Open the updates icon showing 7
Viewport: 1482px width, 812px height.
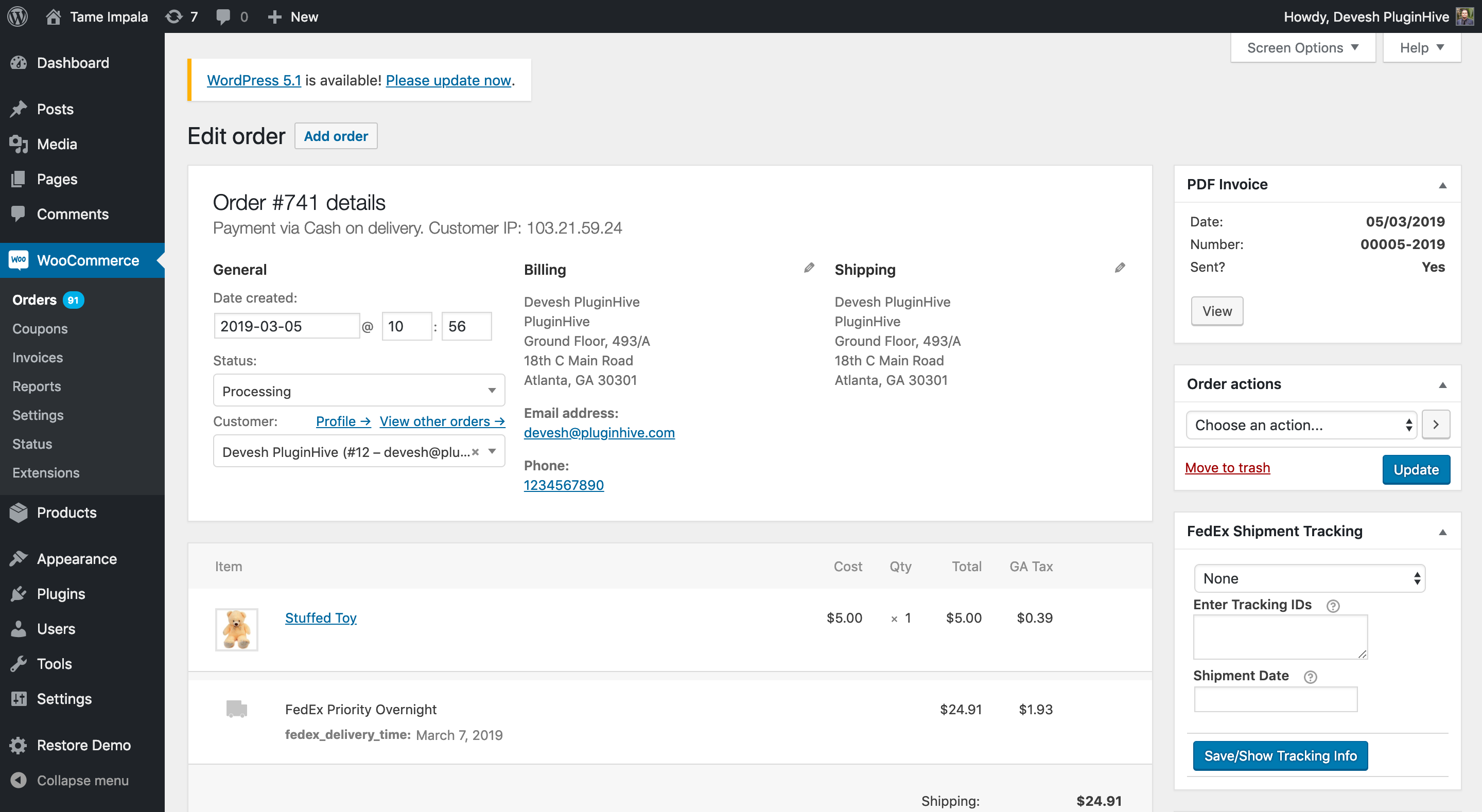(174, 16)
